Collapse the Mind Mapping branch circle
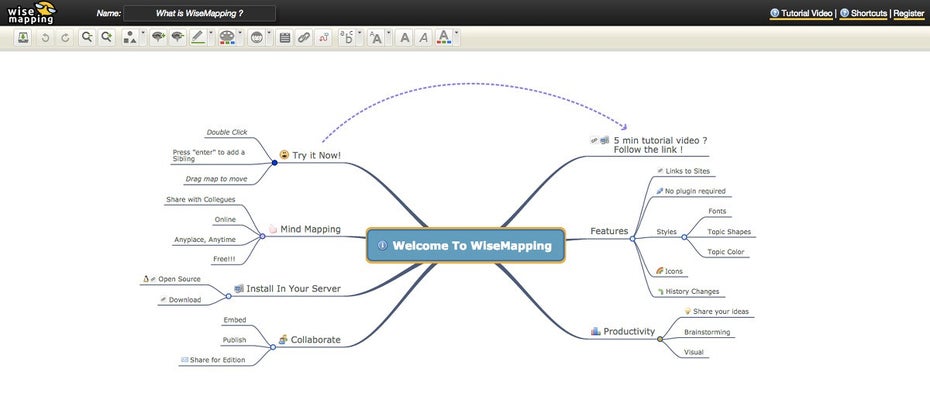This screenshot has height=407, width=930. point(263,236)
